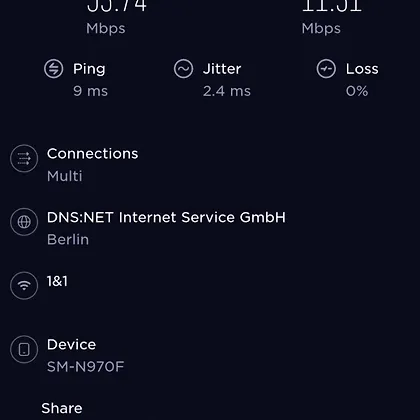This screenshot has height=420, width=420.
Task: Tap the globe server icon
Action: click(x=24, y=222)
